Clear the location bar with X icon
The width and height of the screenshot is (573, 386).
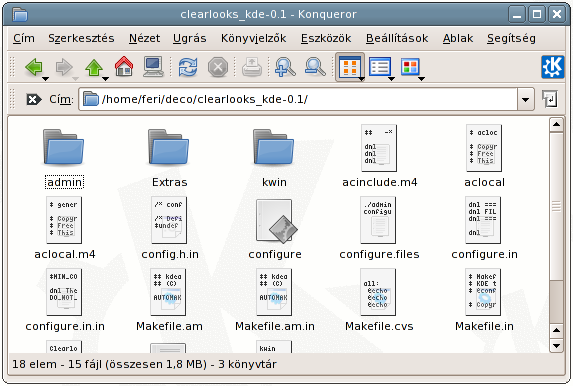pos(34,99)
